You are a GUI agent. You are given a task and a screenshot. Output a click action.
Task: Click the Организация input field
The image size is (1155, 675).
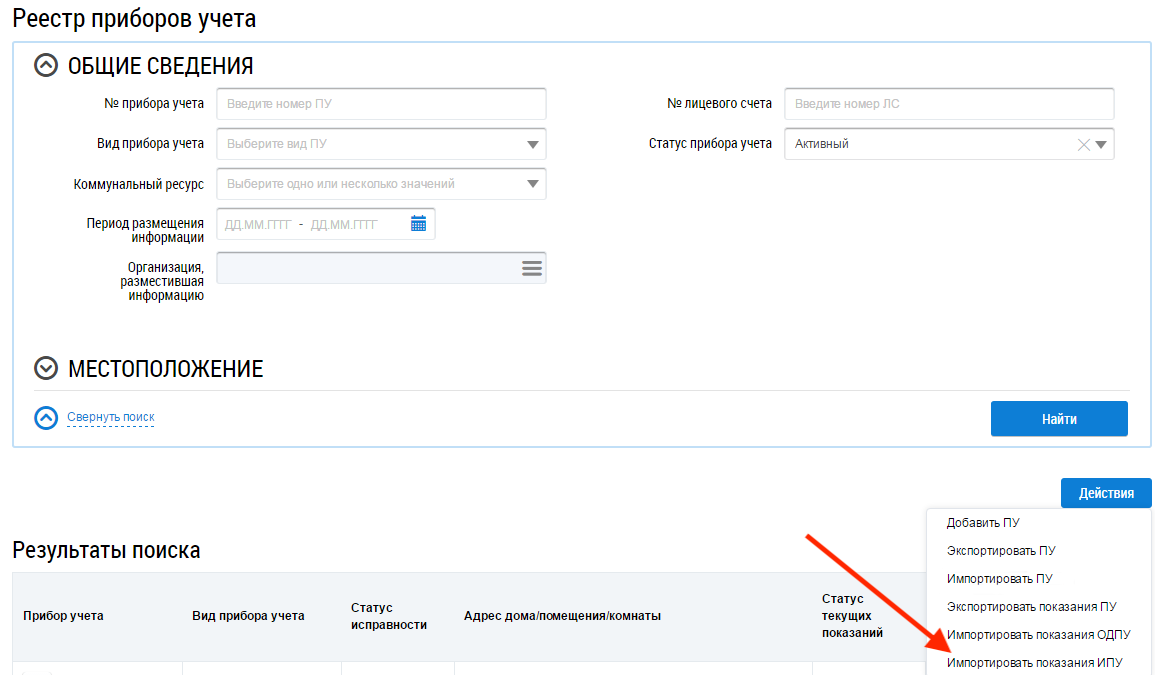(382, 268)
